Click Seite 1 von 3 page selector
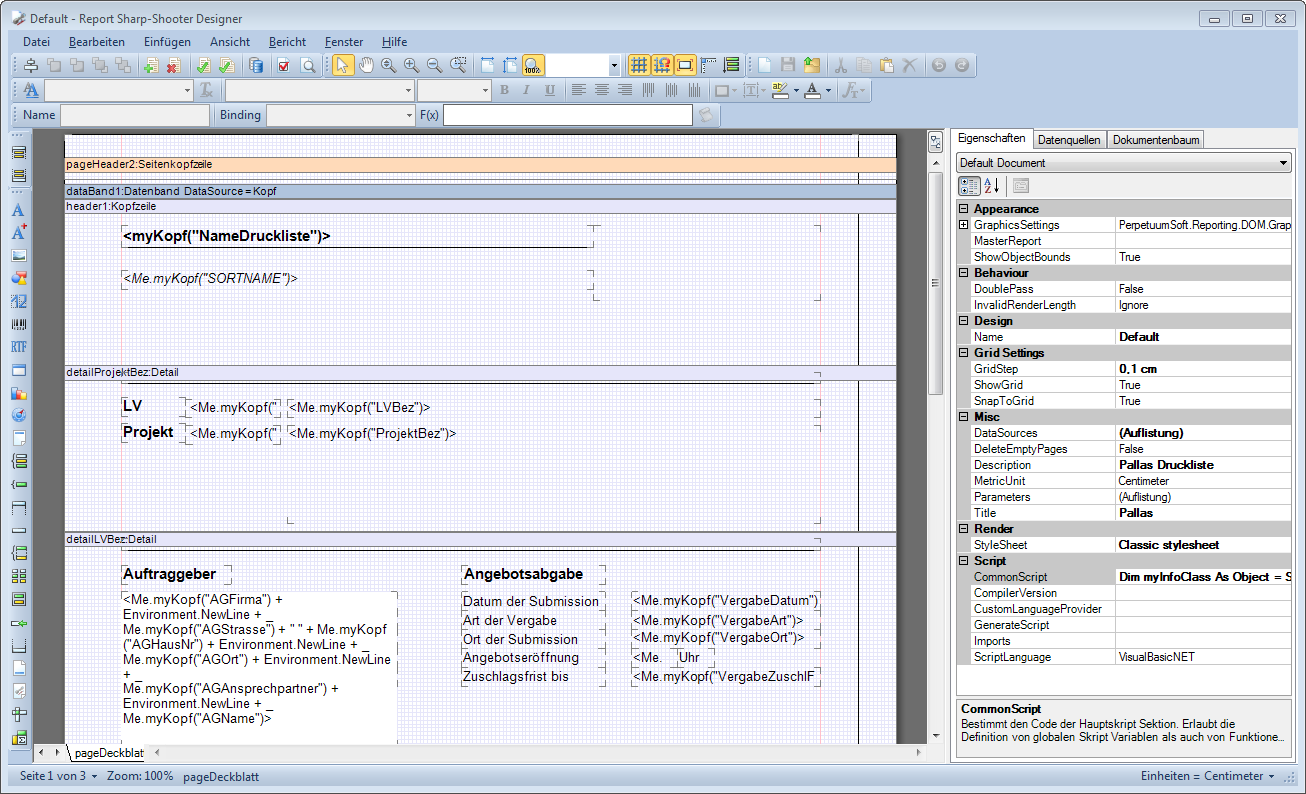 [x=58, y=776]
